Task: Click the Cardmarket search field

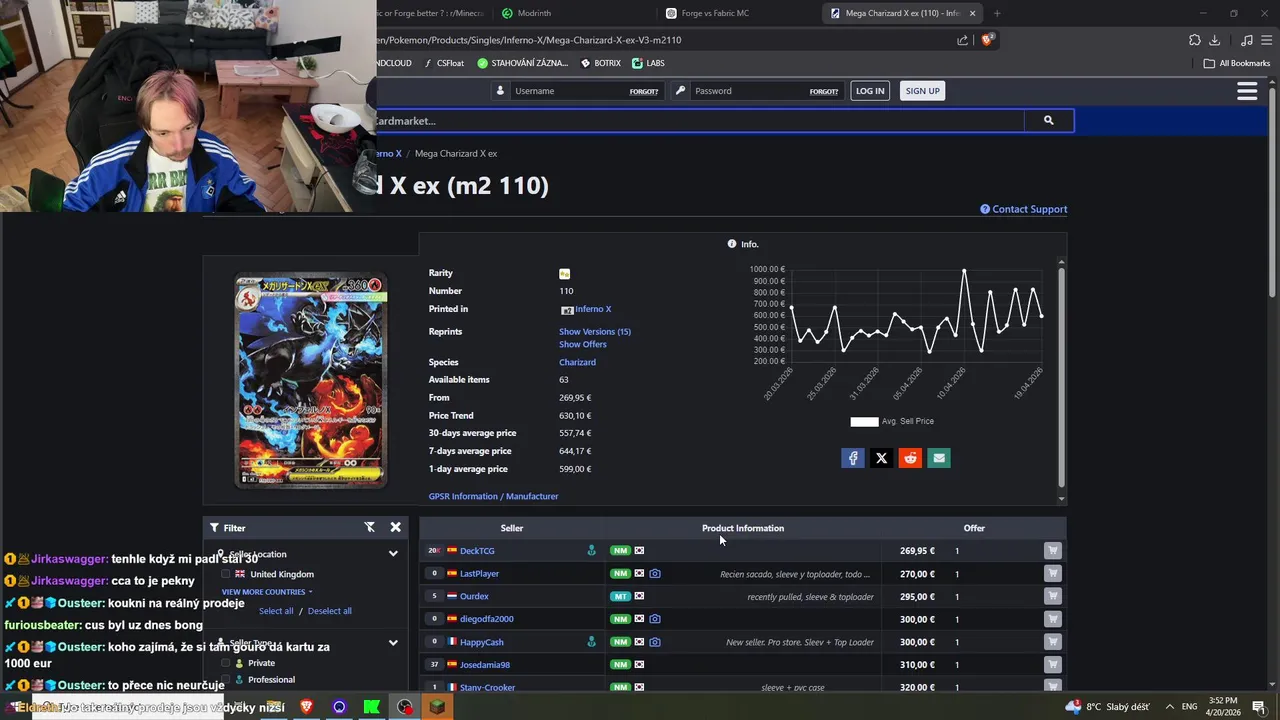Action: pyautogui.click(x=698, y=121)
